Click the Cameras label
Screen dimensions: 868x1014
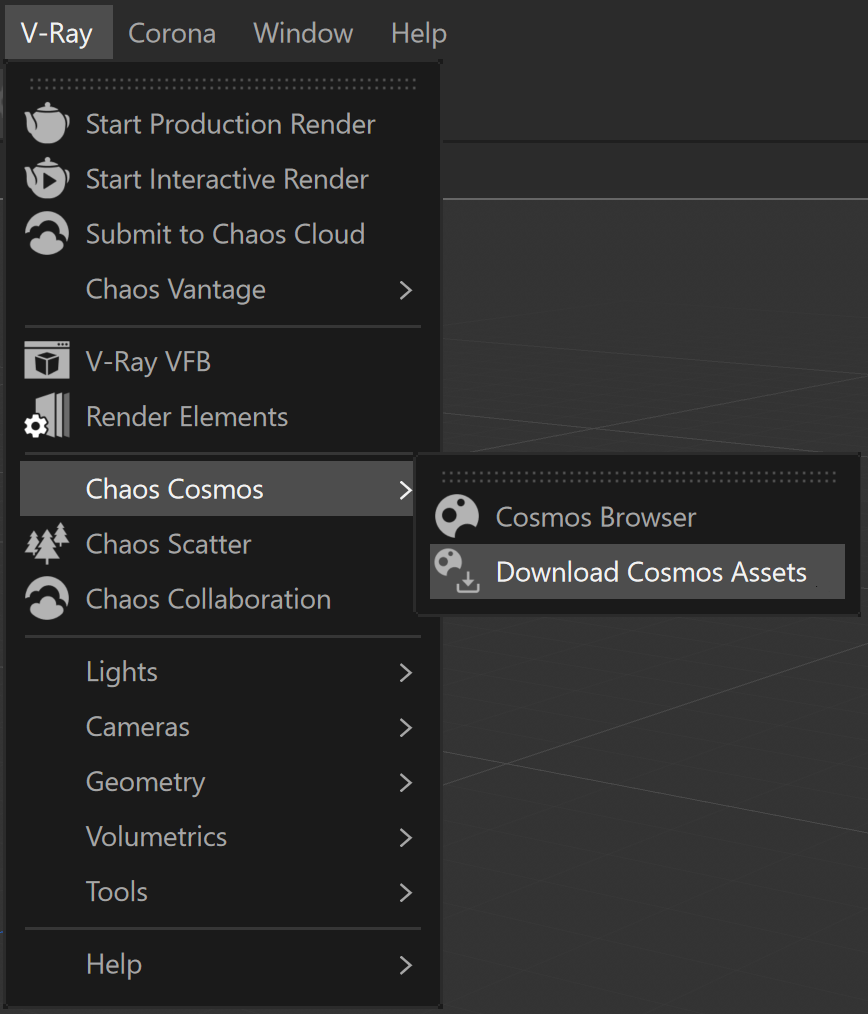point(138,727)
